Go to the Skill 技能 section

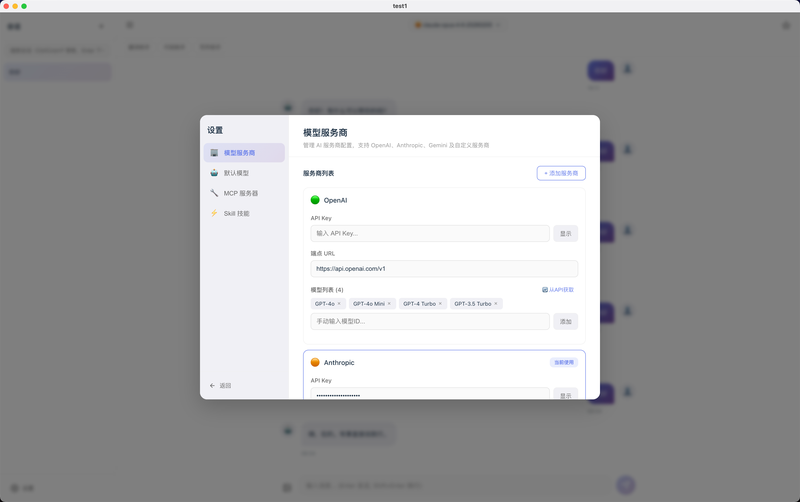244,213
